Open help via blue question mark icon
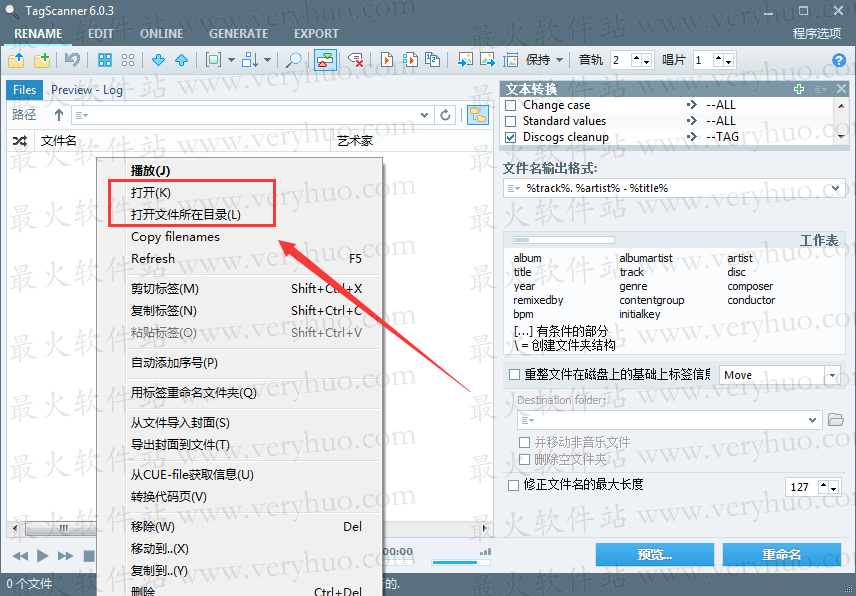Screen dimensions: 856x596 coord(839,60)
